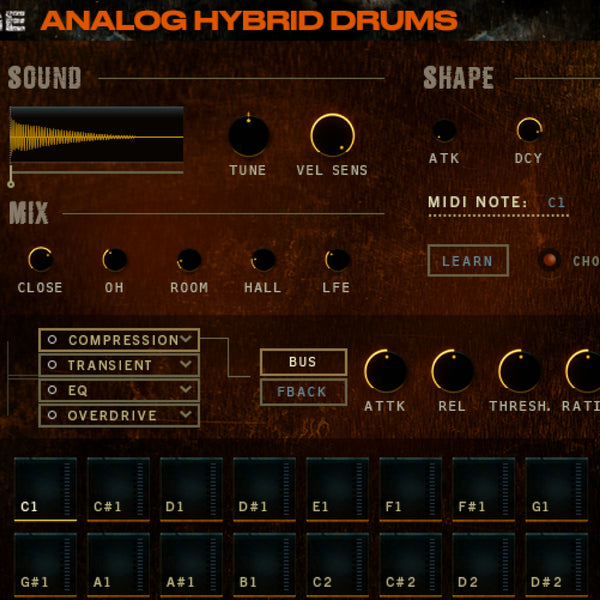Viewport: 600px width, 600px height.
Task: Adjust the VEL SENS knob
Action: [x=332, y=135]
